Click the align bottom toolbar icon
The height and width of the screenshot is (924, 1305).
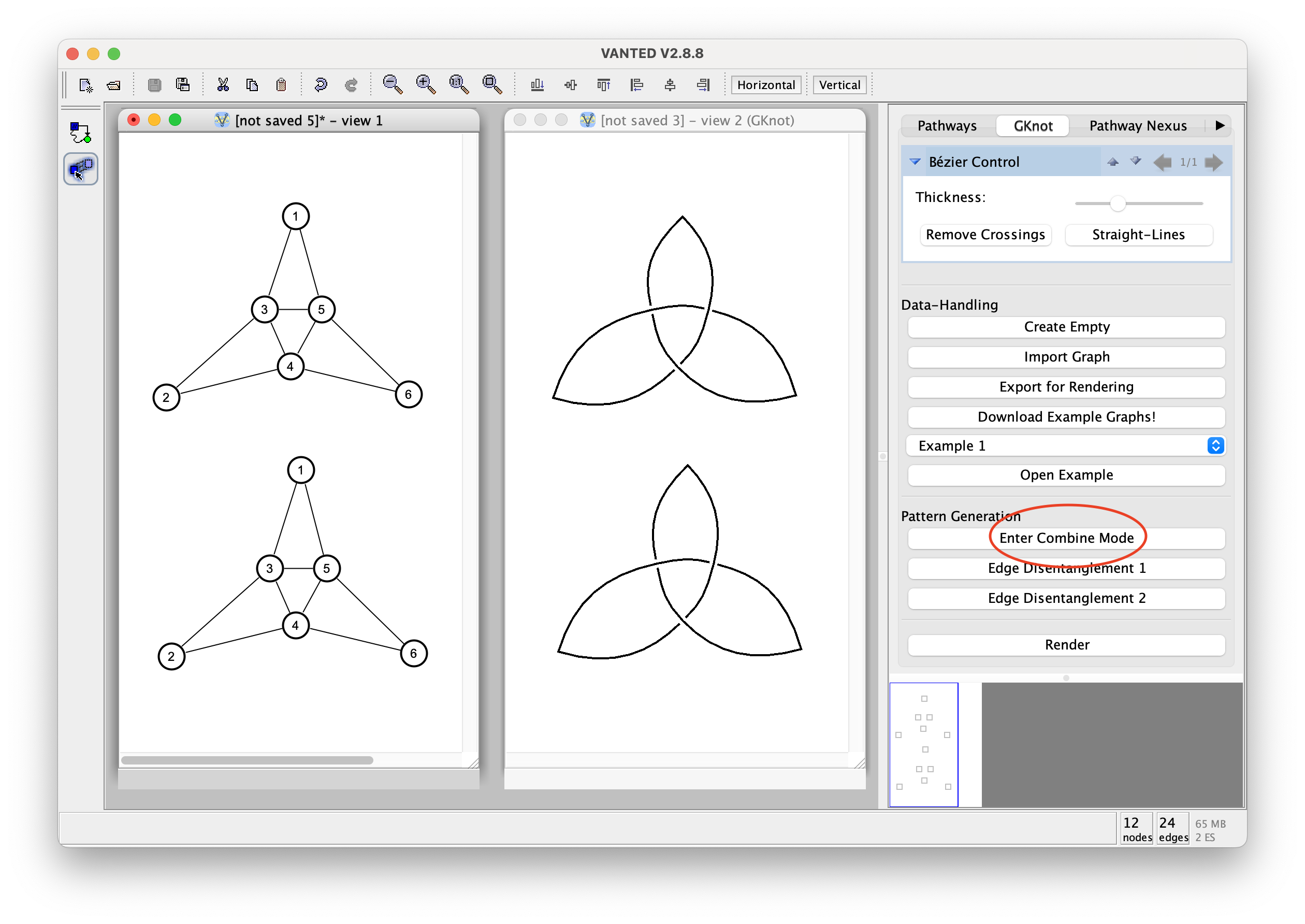537,85
